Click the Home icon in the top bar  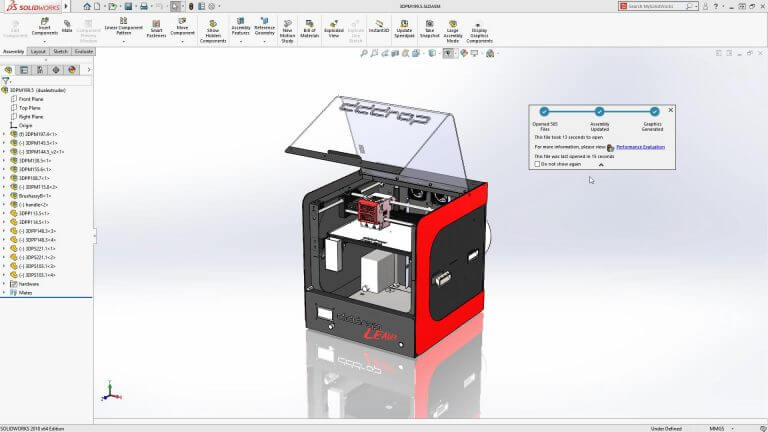[87, 6]
